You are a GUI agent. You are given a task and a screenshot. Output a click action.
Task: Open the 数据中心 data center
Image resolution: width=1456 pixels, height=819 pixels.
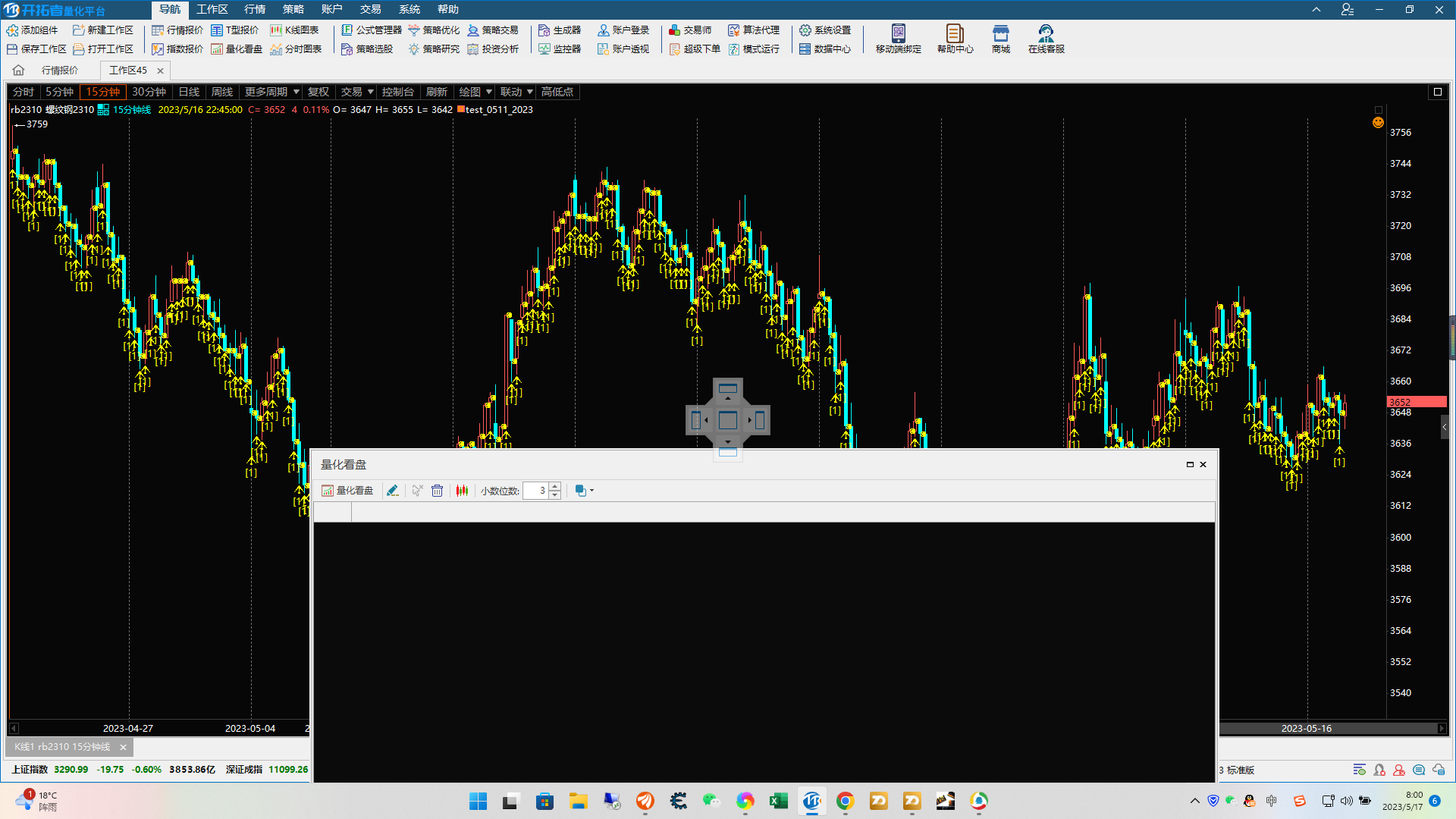825,49
